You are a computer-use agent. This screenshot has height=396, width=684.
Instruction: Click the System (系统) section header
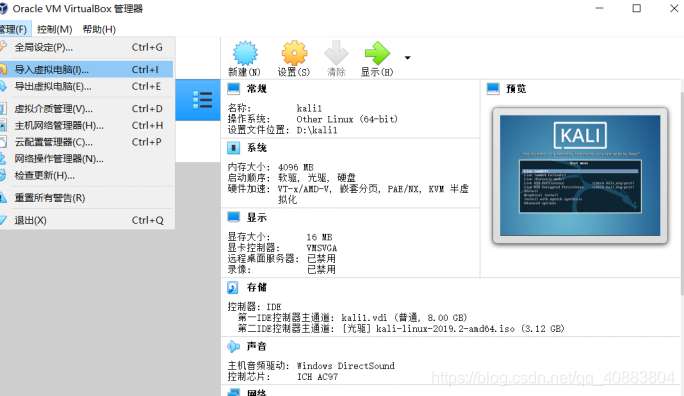[256, 148]
